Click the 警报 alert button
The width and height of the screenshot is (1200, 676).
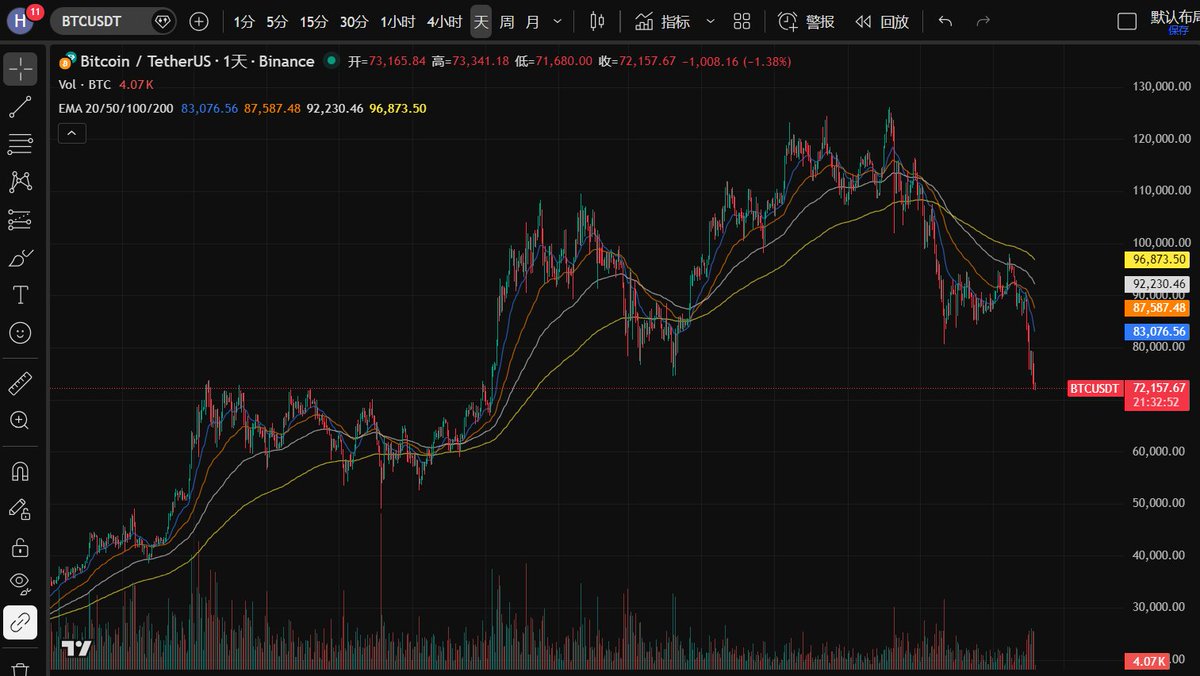[x=807, y=21]
